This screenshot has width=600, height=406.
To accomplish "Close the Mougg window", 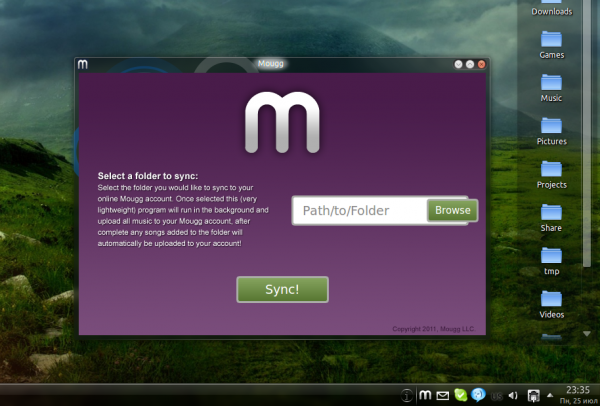I will point(481,64).
